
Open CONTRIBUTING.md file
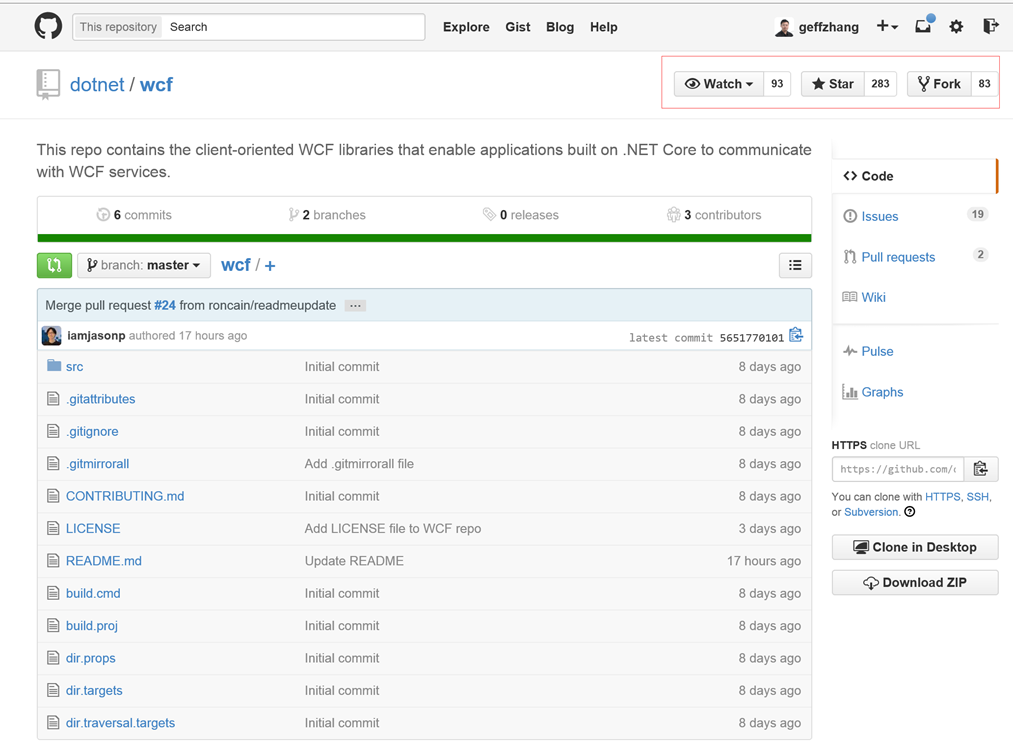tap(125, 496)
